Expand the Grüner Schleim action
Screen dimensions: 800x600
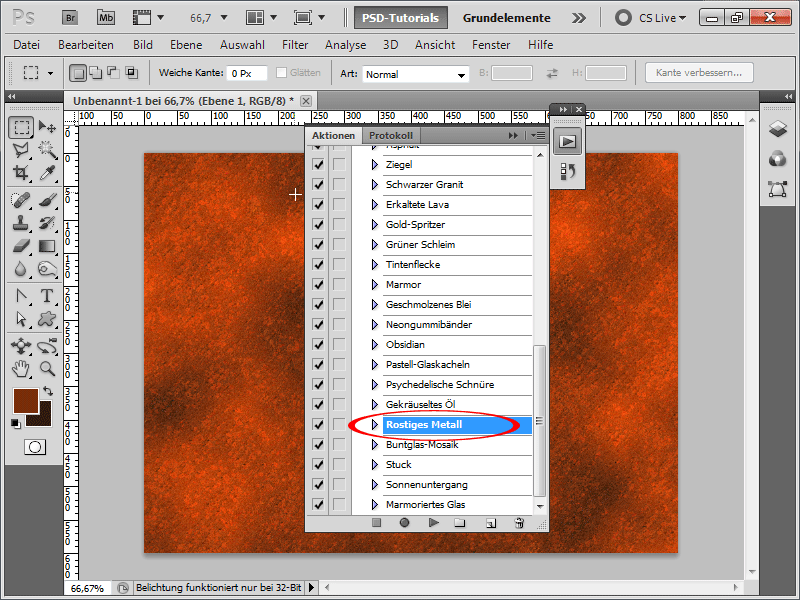click(x=375, y=244)
